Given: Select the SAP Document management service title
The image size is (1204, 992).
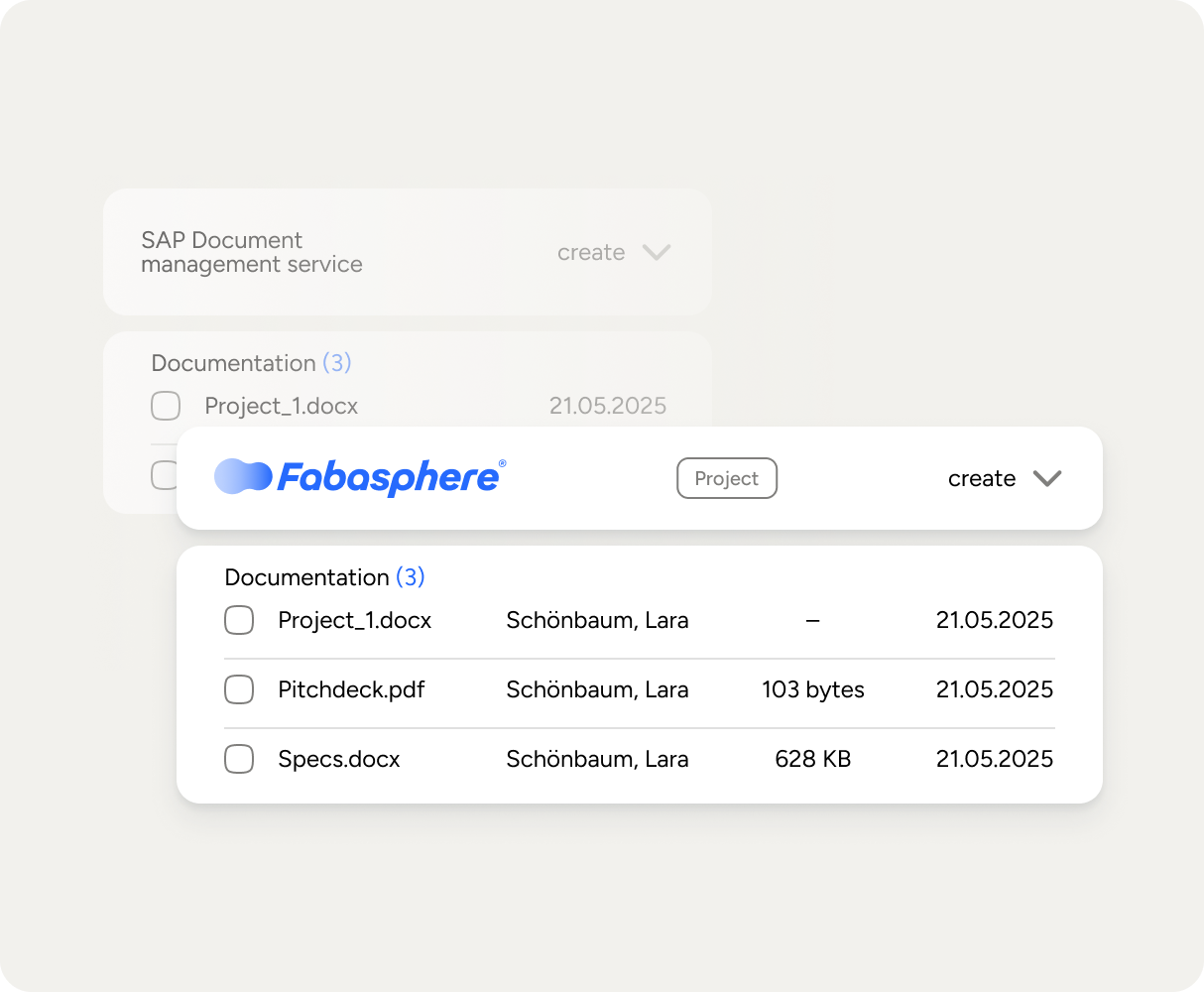Looking at the screenshot, I should tap(252, 252).
